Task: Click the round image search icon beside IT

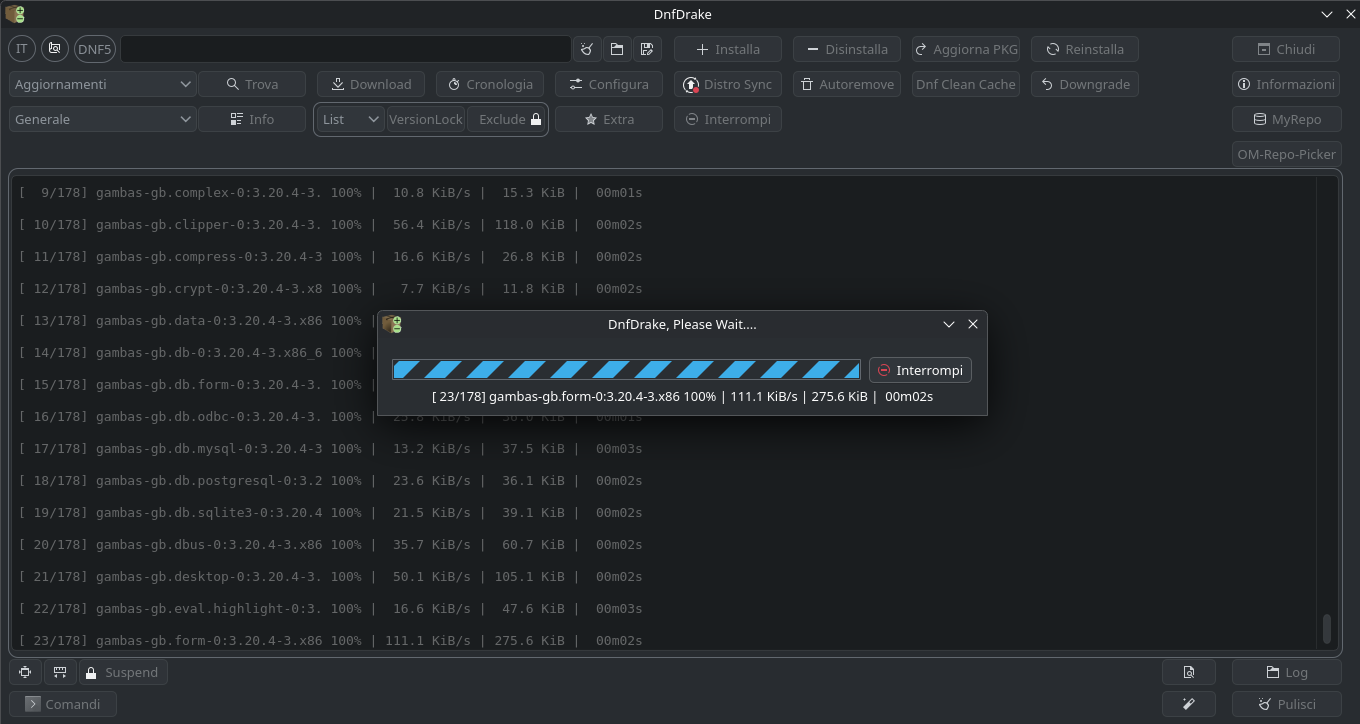Action: point(55,49)
